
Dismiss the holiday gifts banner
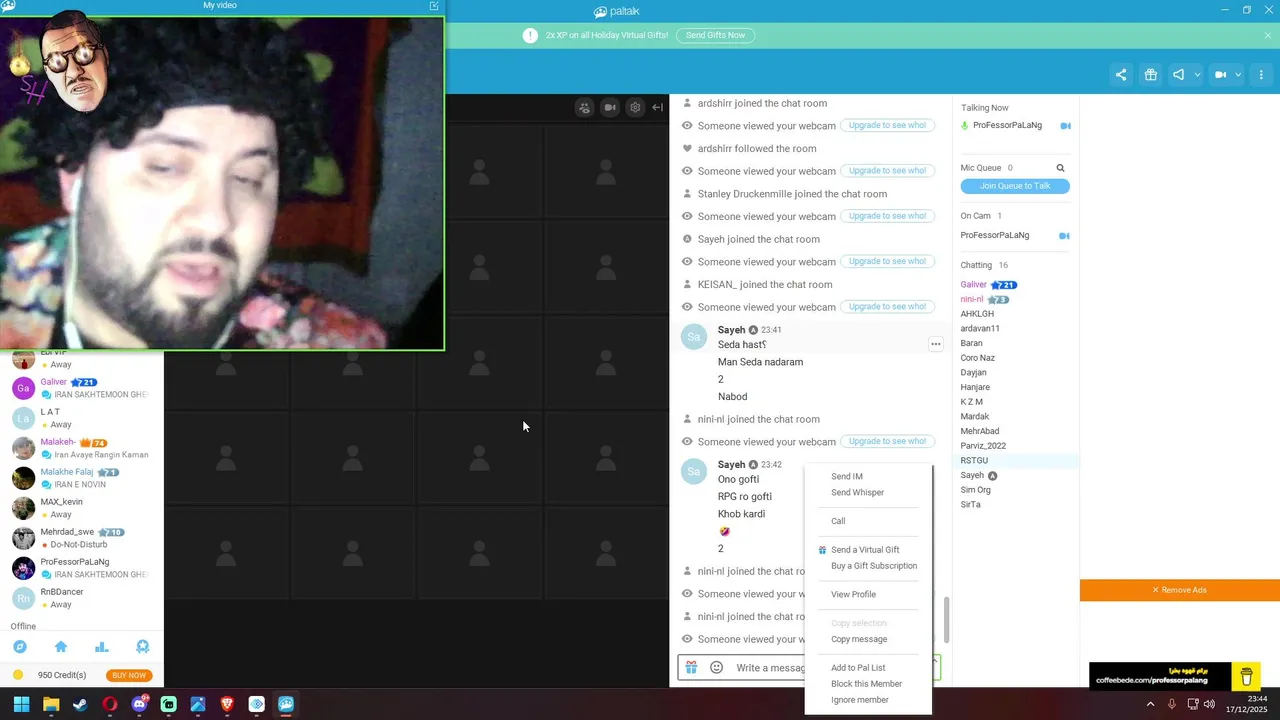(1268, 35)
